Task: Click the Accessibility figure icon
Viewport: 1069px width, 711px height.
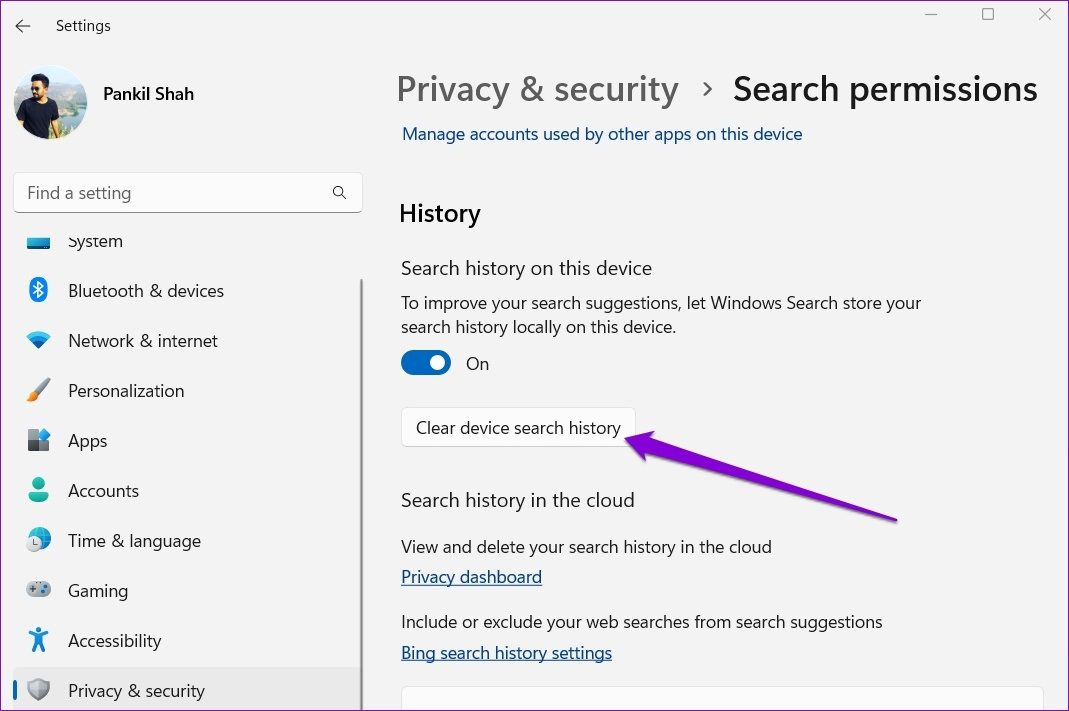Action: [x=38, y=641]
